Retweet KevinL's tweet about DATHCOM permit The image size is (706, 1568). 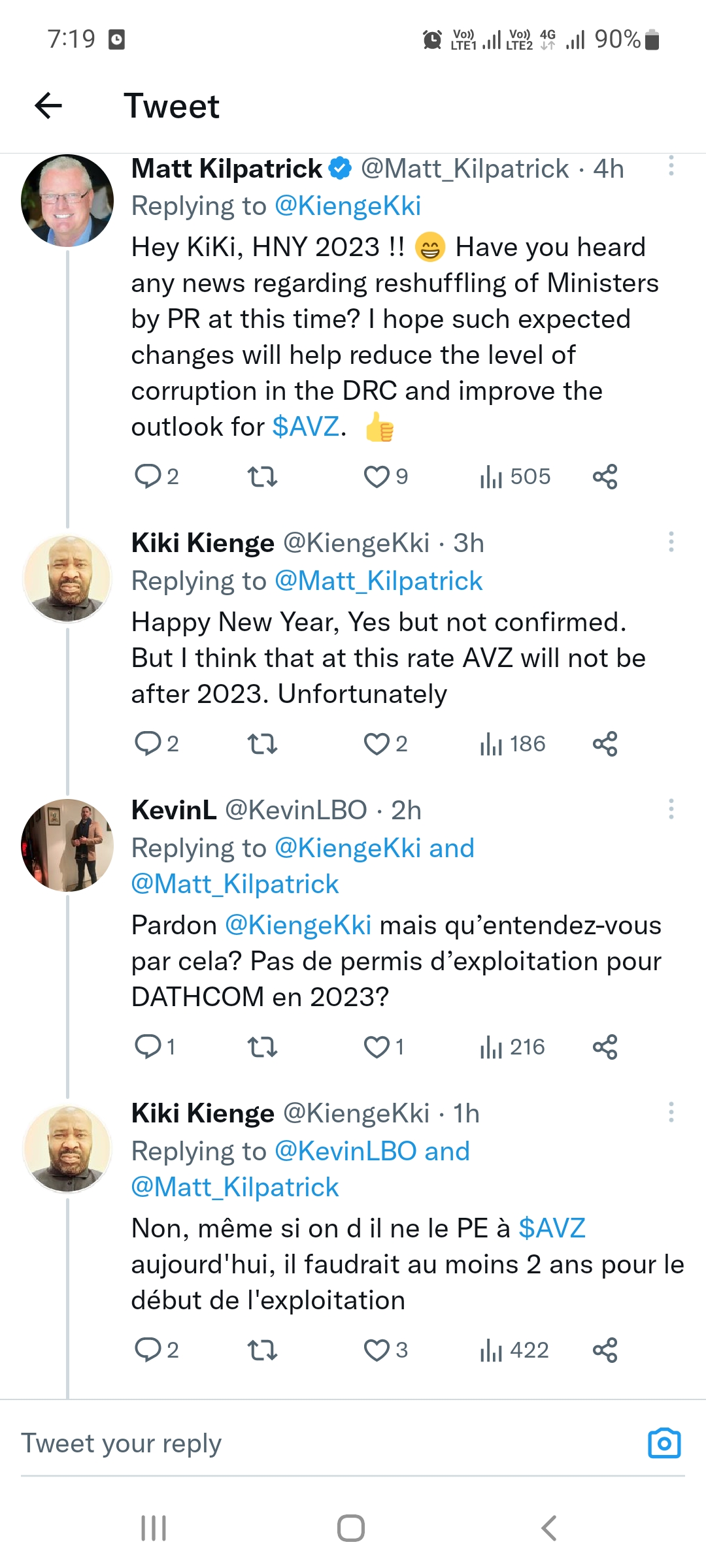pos(263,1047)
